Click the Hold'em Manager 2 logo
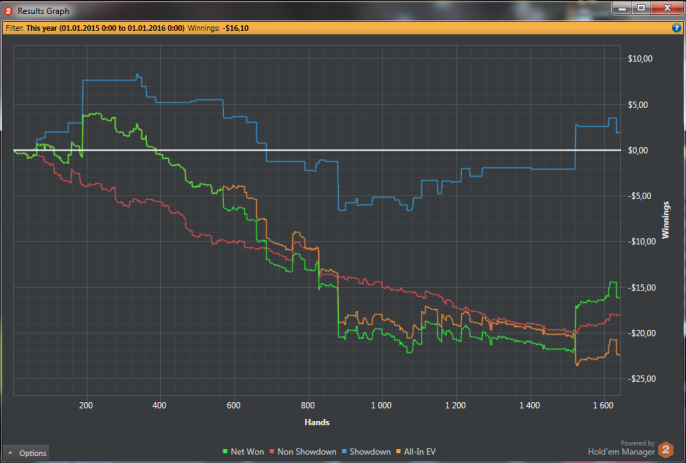 666,449
